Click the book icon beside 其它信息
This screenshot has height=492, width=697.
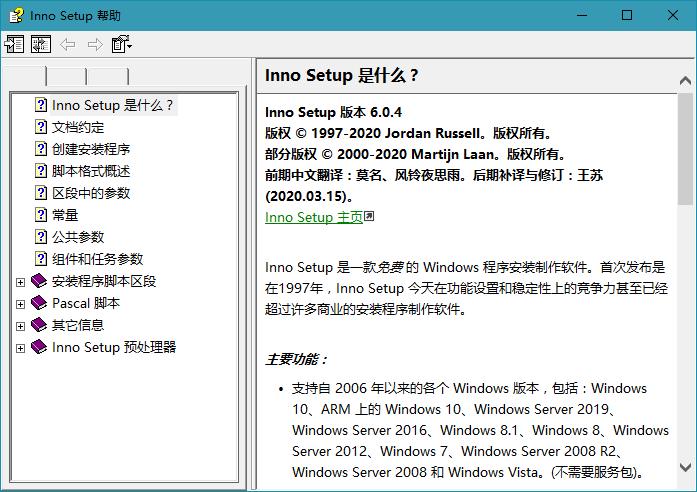(x=39, y=325)
